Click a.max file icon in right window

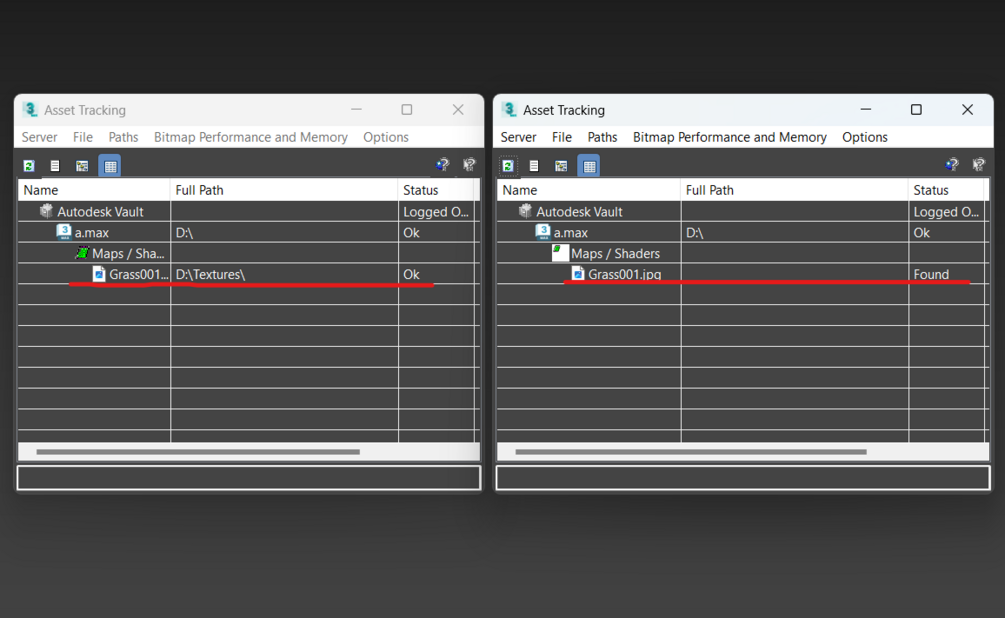pos(542,232)
